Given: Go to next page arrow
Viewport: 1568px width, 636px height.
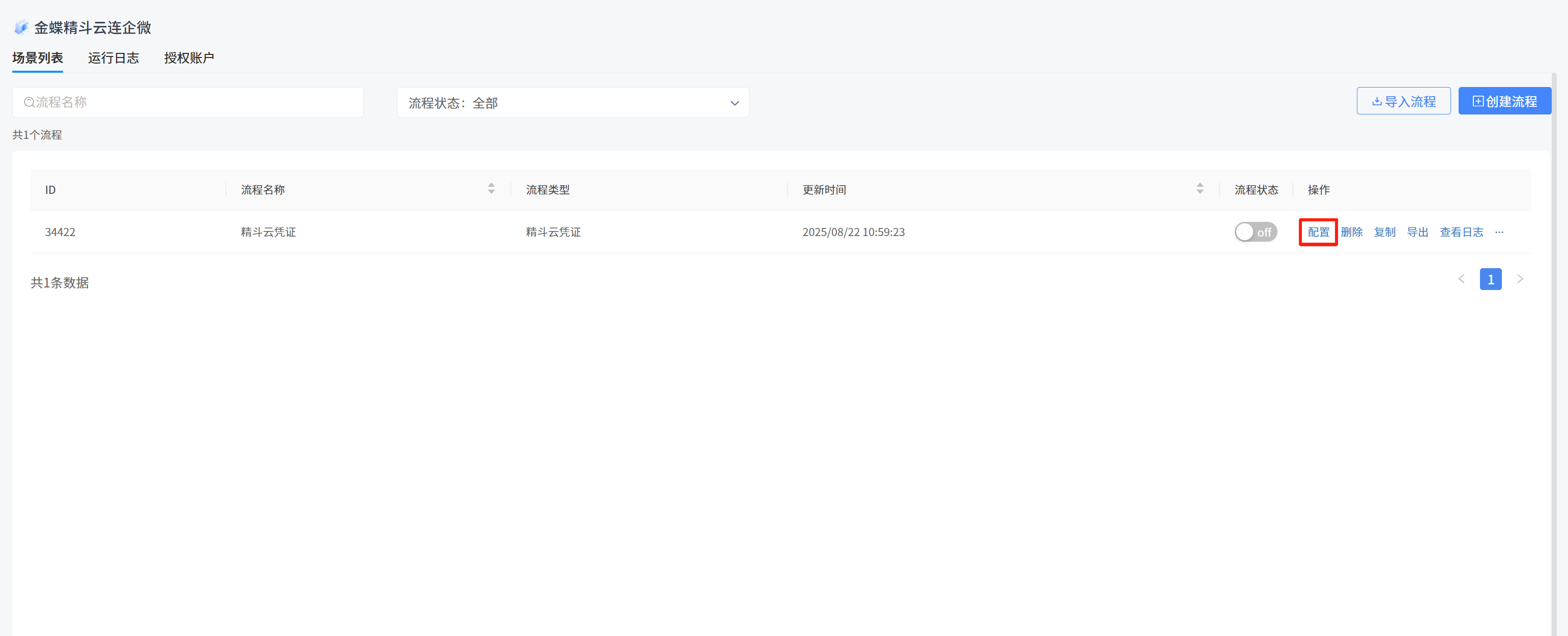Looking at the screenshot, I should click(1520, 279).
